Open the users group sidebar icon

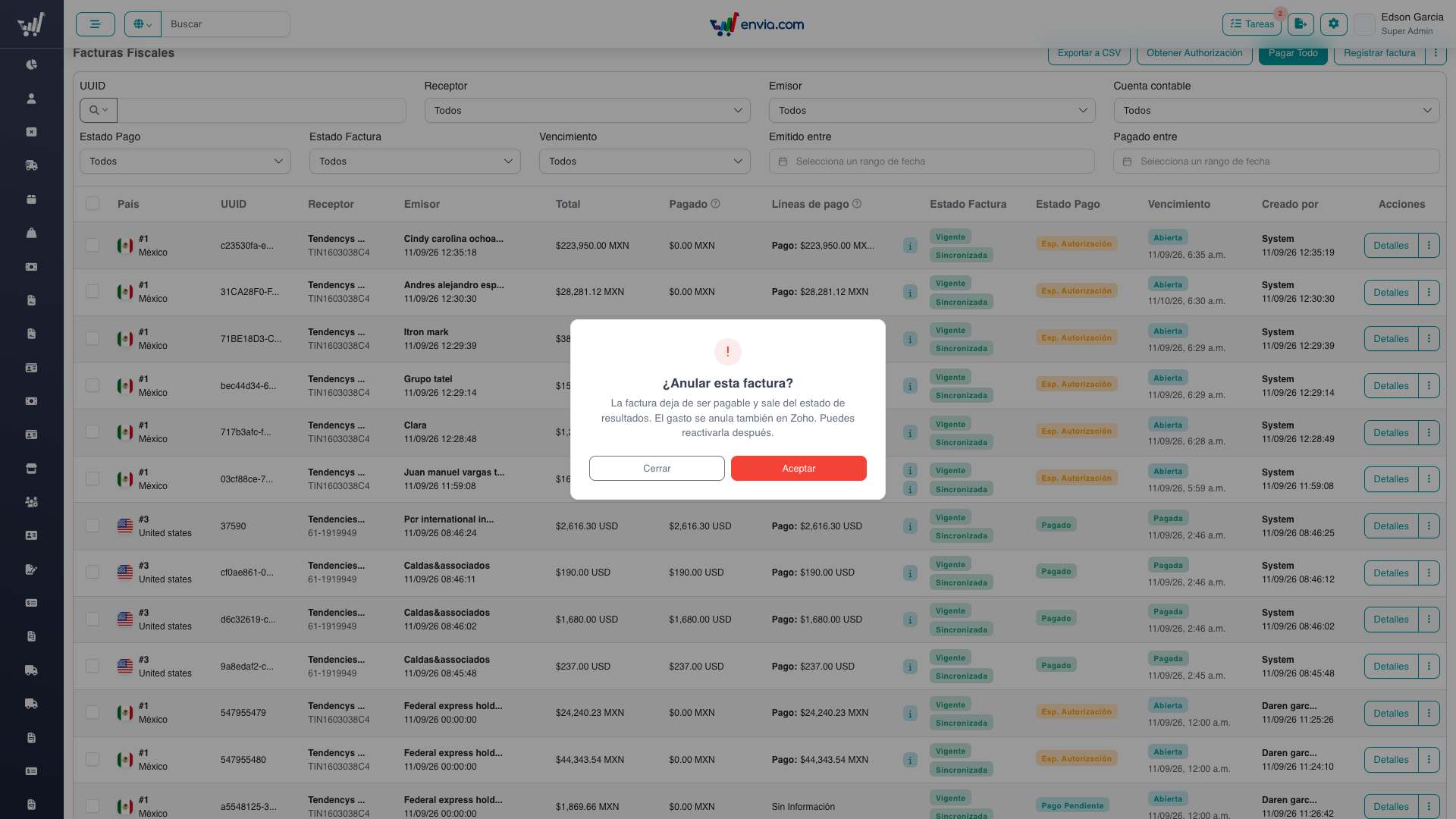tap(31, 502)
